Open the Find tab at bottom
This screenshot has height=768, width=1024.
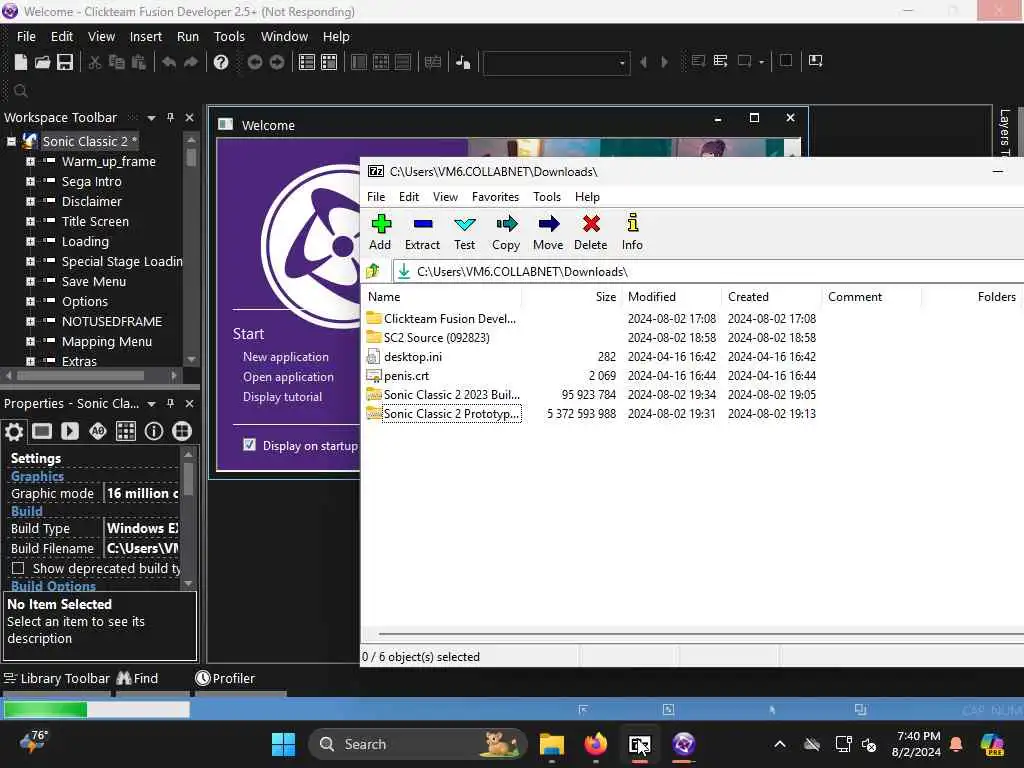[x=138, y=679]
